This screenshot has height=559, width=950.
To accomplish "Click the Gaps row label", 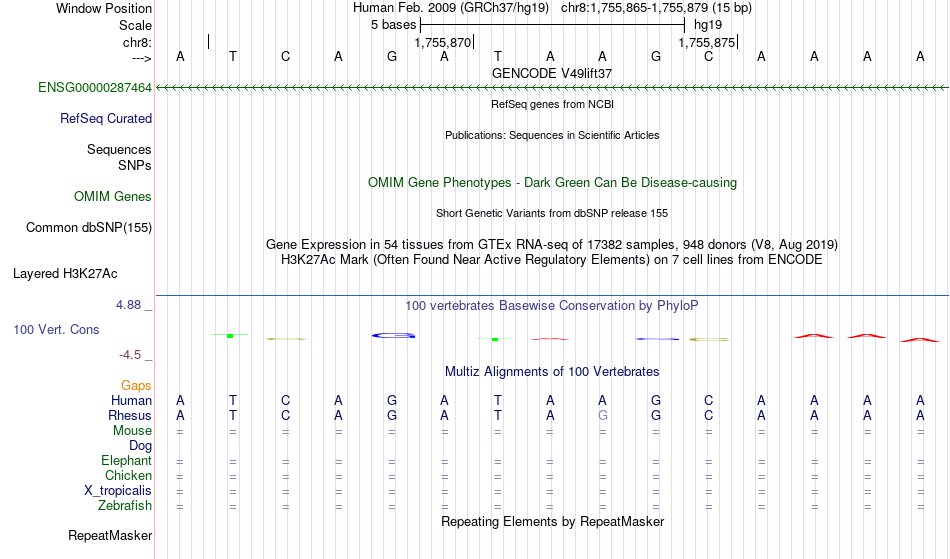I will click(136, 386).
